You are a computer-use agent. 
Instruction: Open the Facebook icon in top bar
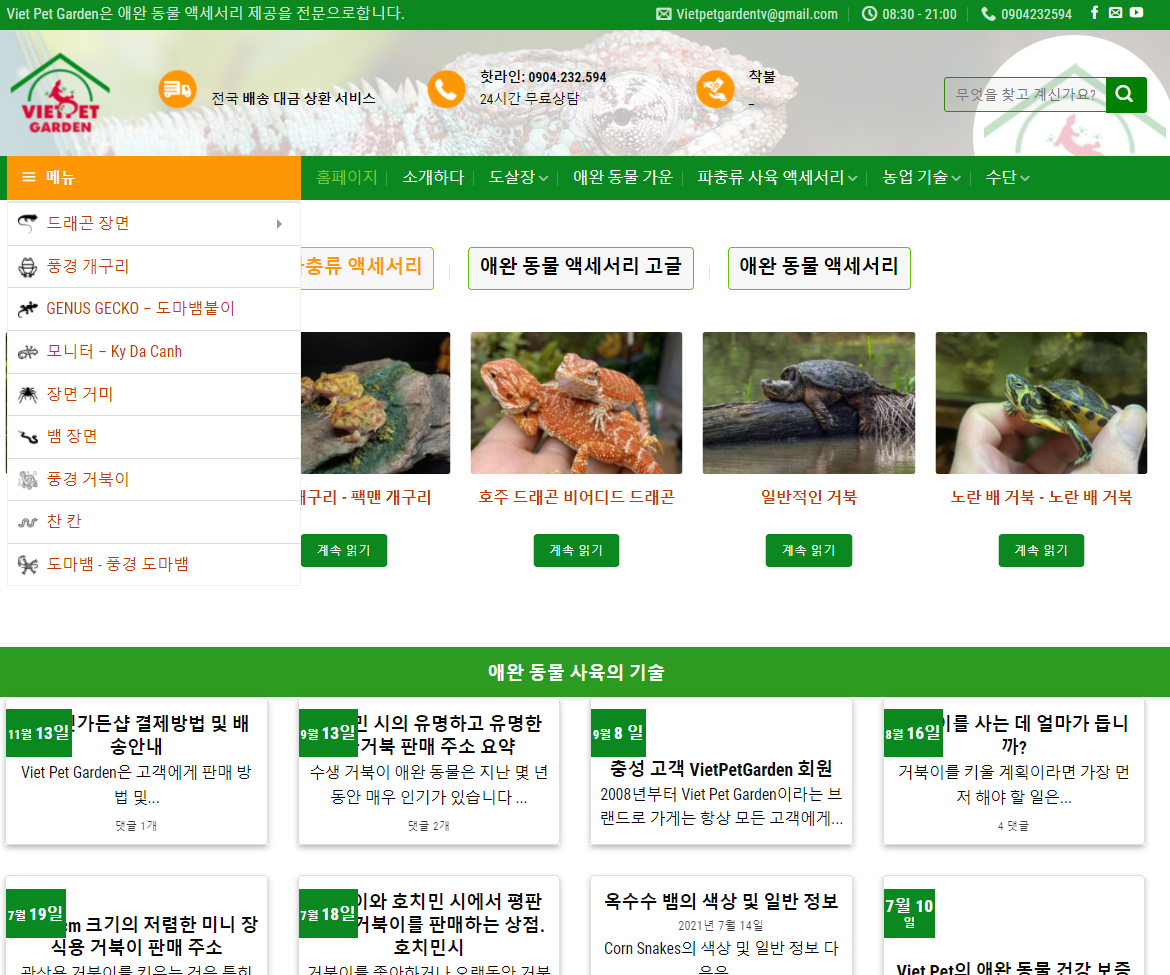1094,13
